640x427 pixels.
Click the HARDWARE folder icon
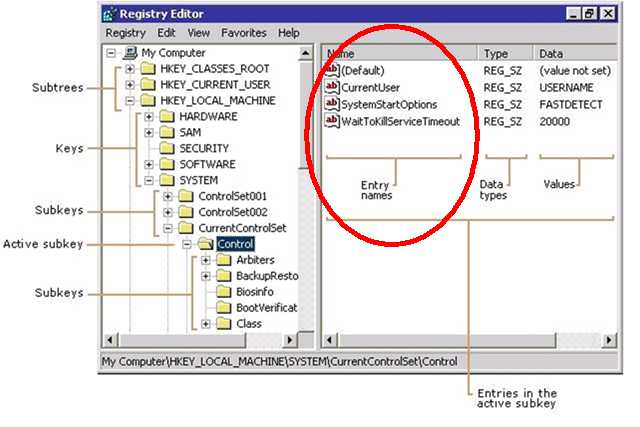[x=167, y=116]
